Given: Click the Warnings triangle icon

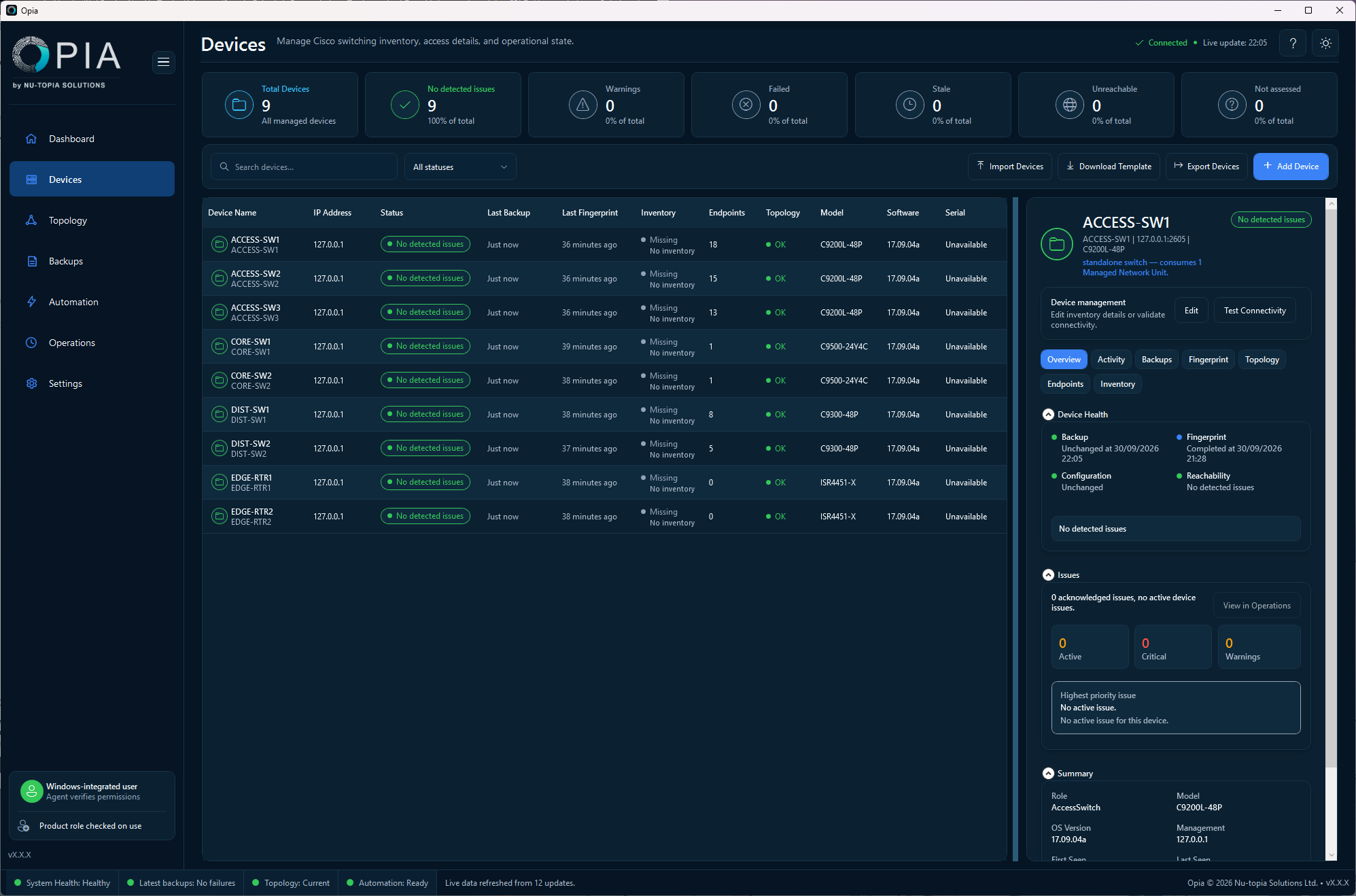Looking at the screenshot, I should tap(583, 105).
